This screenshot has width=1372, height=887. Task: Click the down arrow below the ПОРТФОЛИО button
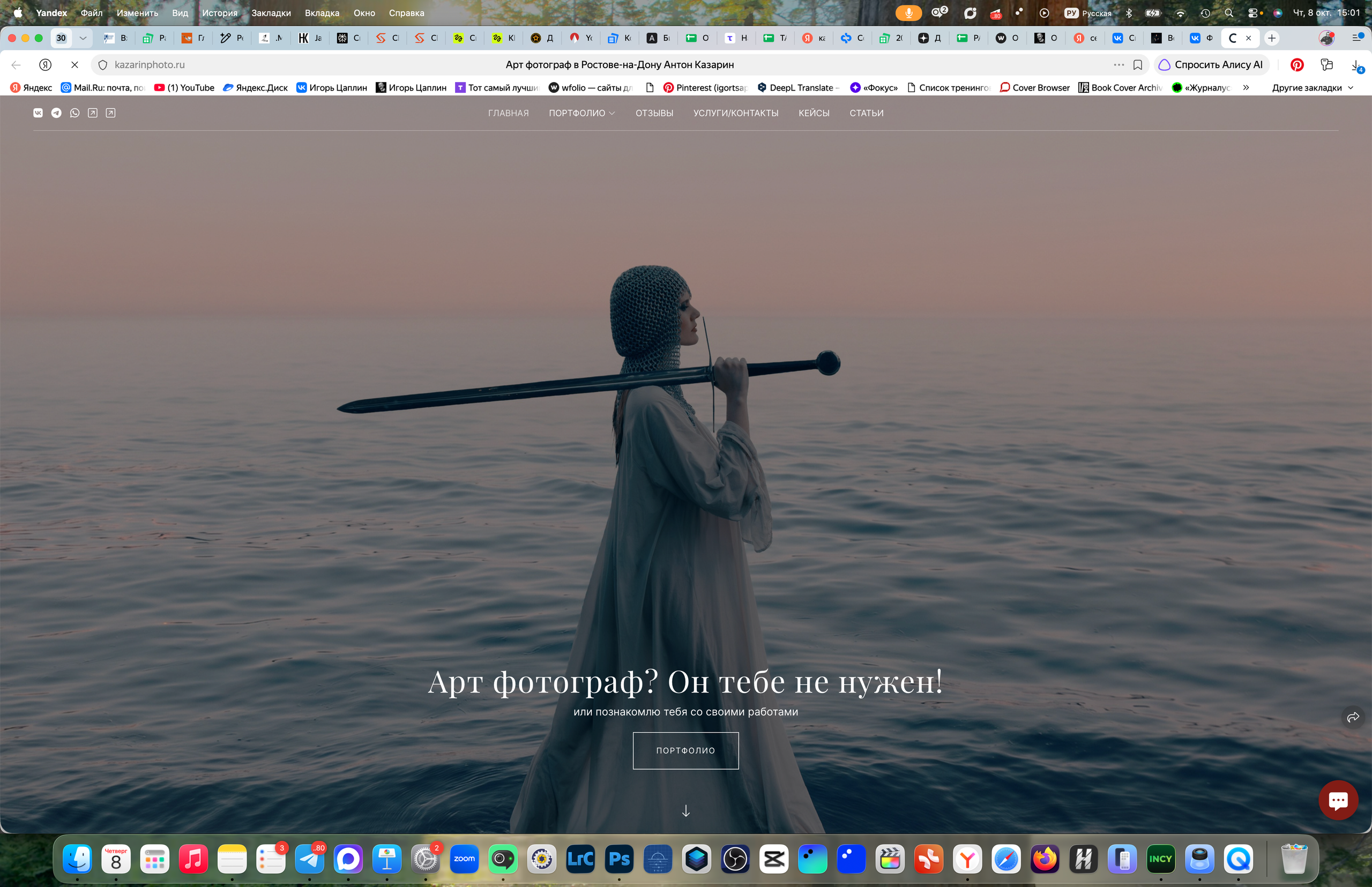pyautogui.click(x=685, y=811)
